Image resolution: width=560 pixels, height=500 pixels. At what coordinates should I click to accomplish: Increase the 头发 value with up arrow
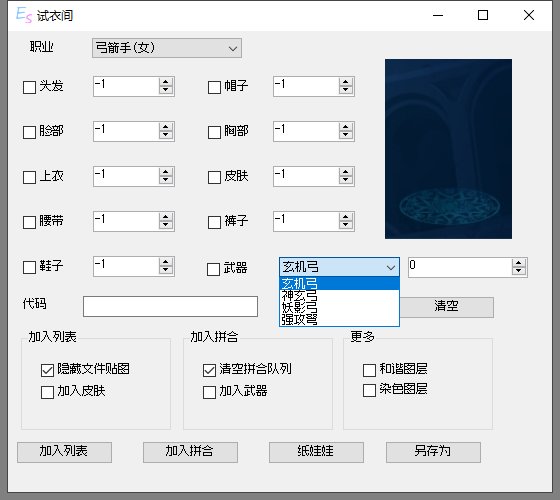(x=165, y=82)
